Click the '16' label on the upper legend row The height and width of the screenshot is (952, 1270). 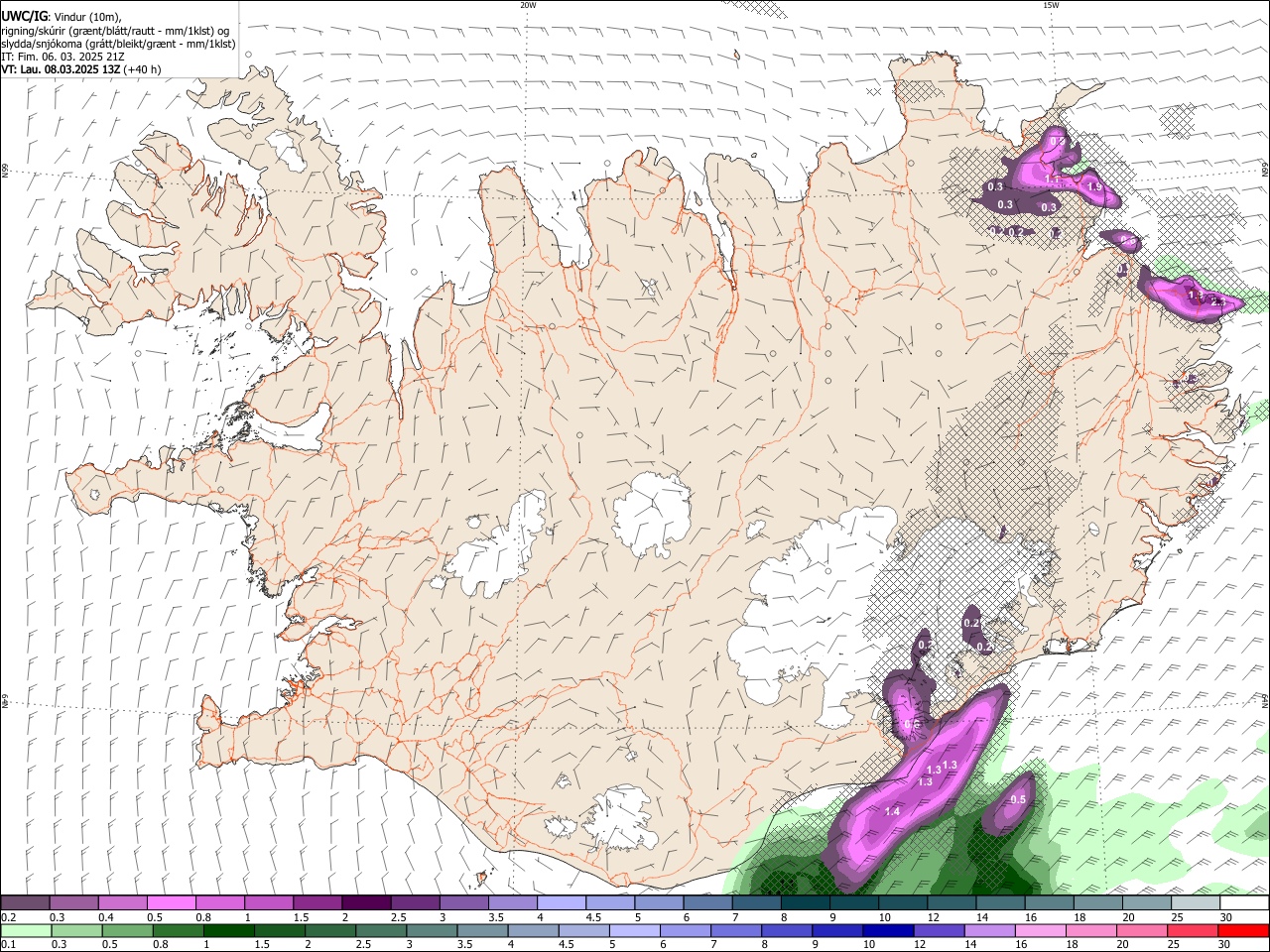tap(1030, 917)
